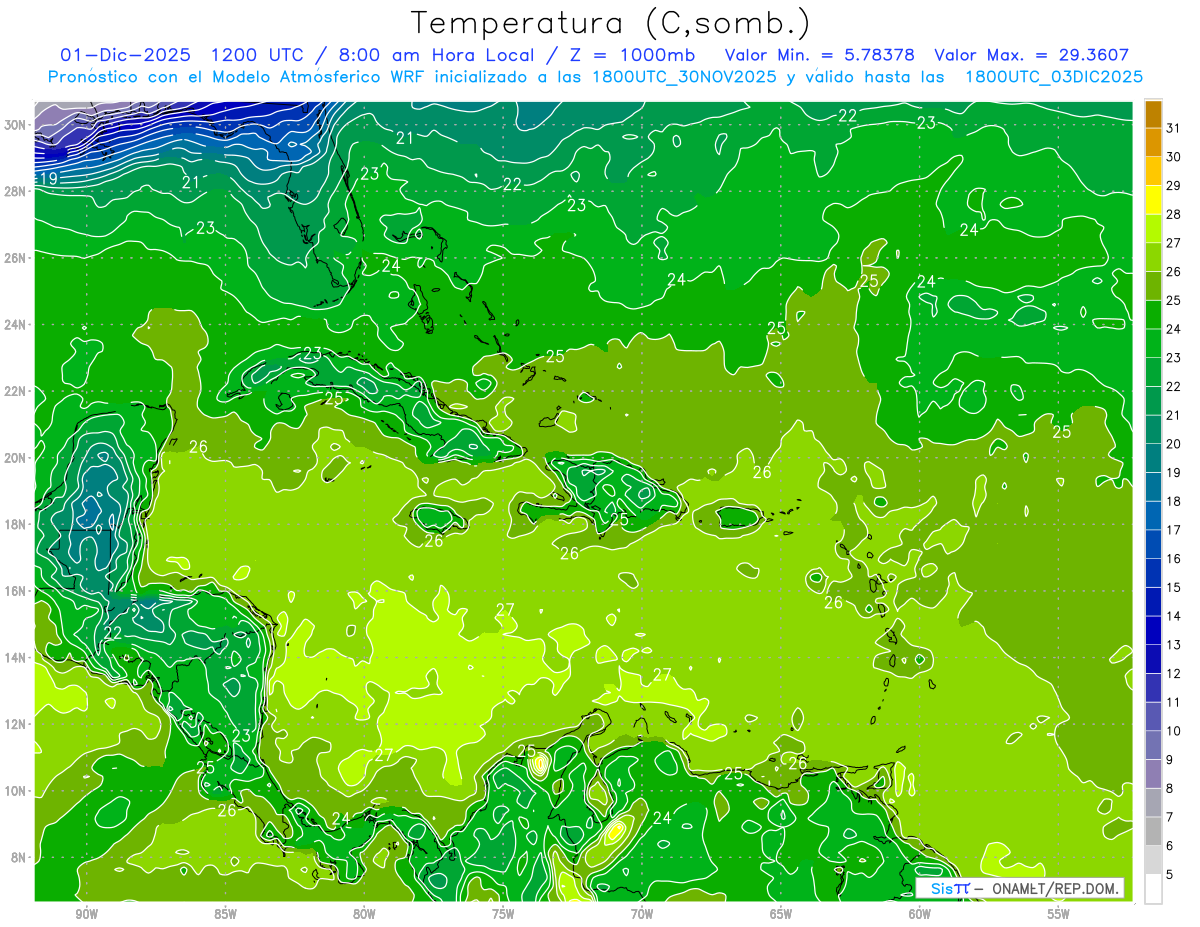Click the 75W longitude axis label
The image size is (1200, 927).
point(503,914)
